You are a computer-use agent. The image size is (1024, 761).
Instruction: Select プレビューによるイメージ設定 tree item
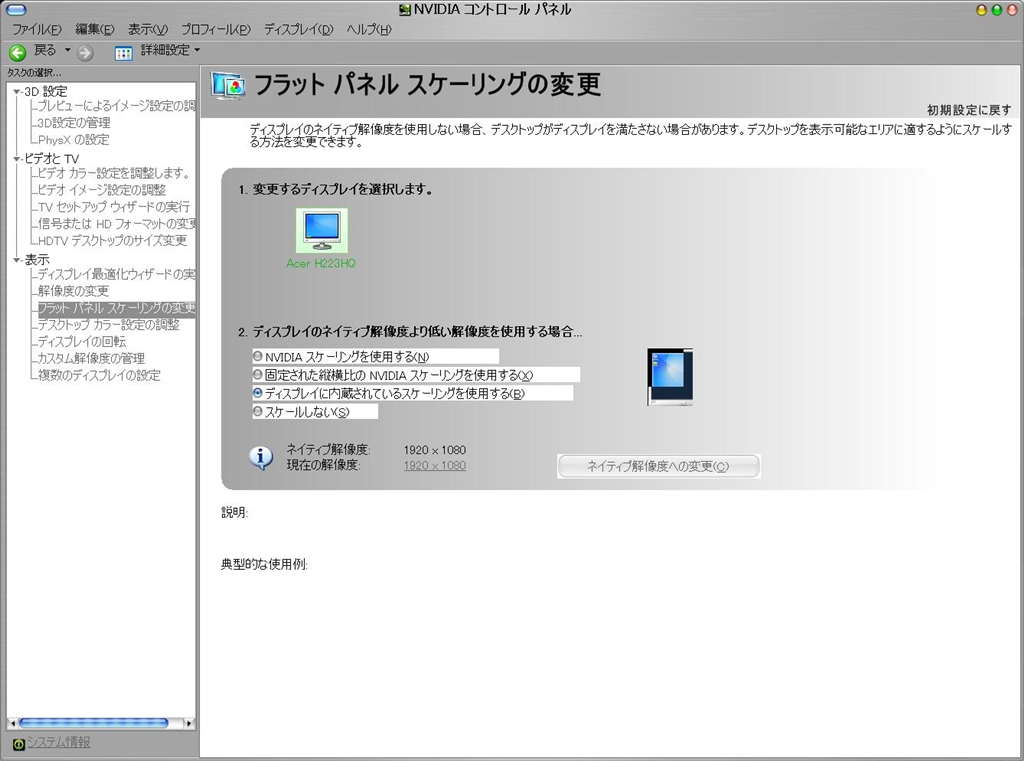[116, 106]
